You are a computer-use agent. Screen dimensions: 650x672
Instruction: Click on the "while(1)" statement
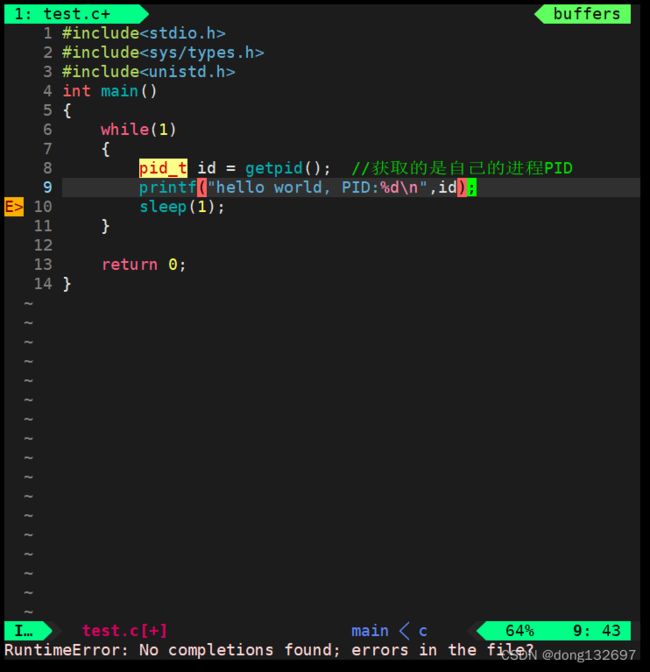click(x=138, y=129)
